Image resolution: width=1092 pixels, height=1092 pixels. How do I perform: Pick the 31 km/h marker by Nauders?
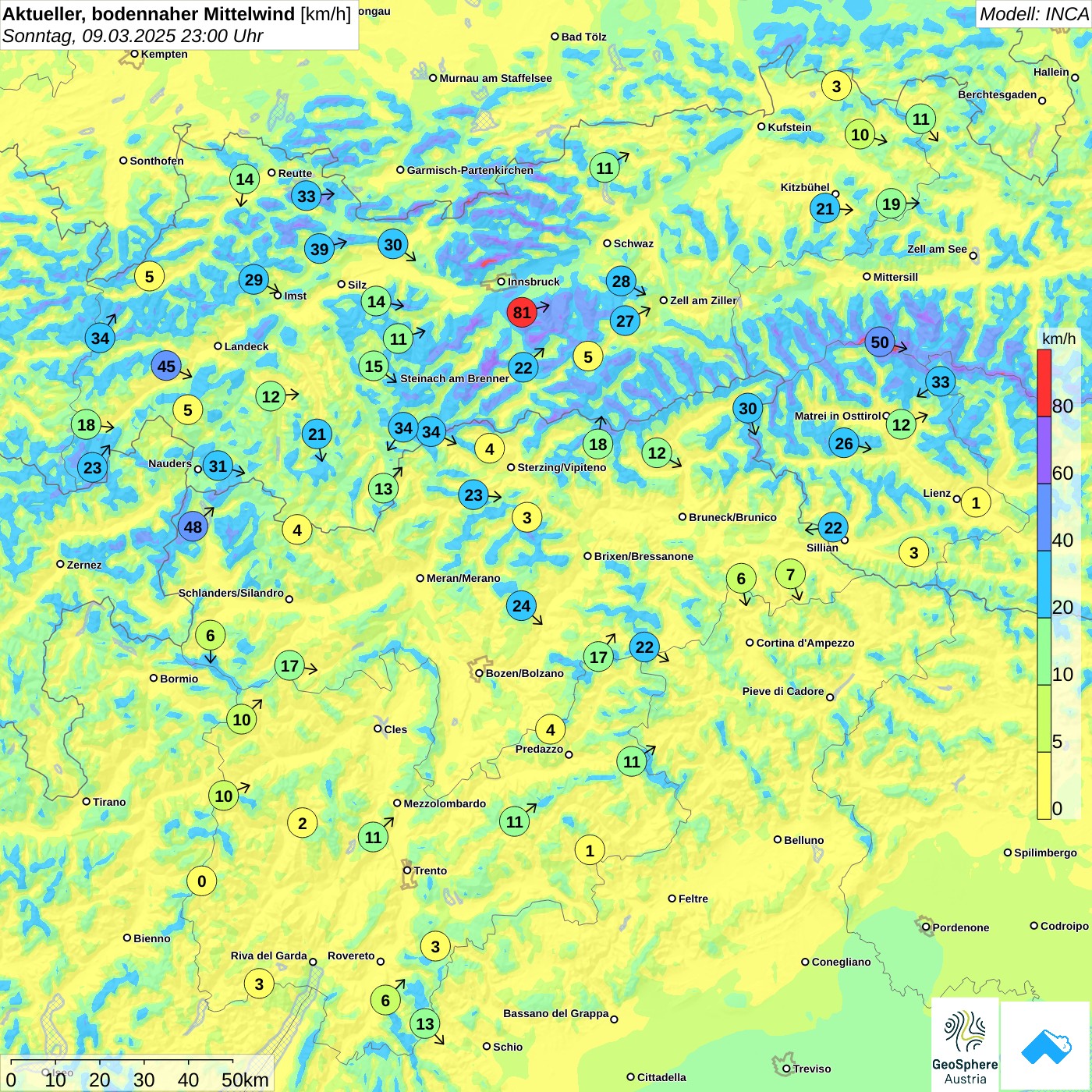tap(218, 466)
